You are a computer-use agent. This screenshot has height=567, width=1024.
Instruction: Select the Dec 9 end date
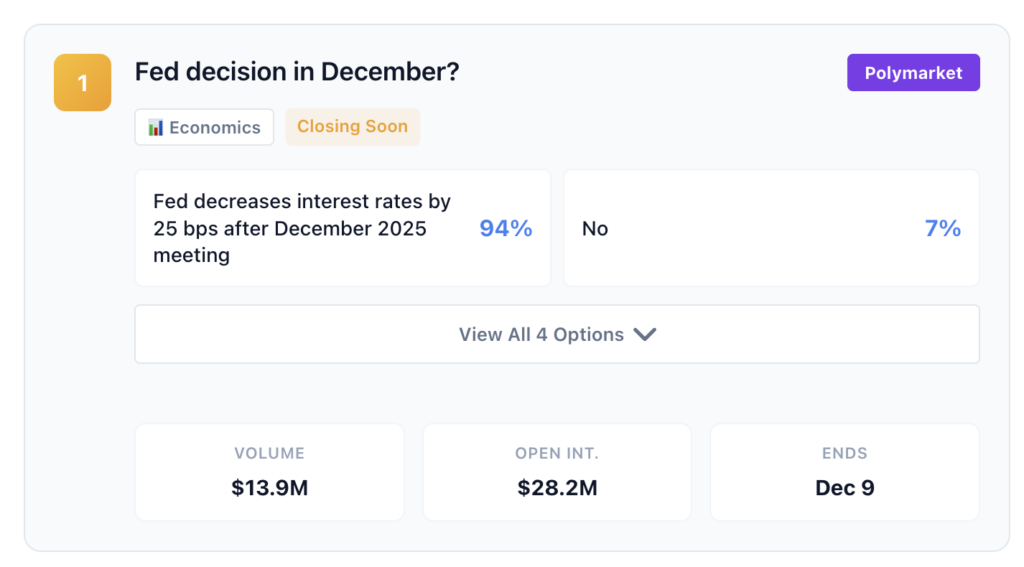[x=845, y=488]
